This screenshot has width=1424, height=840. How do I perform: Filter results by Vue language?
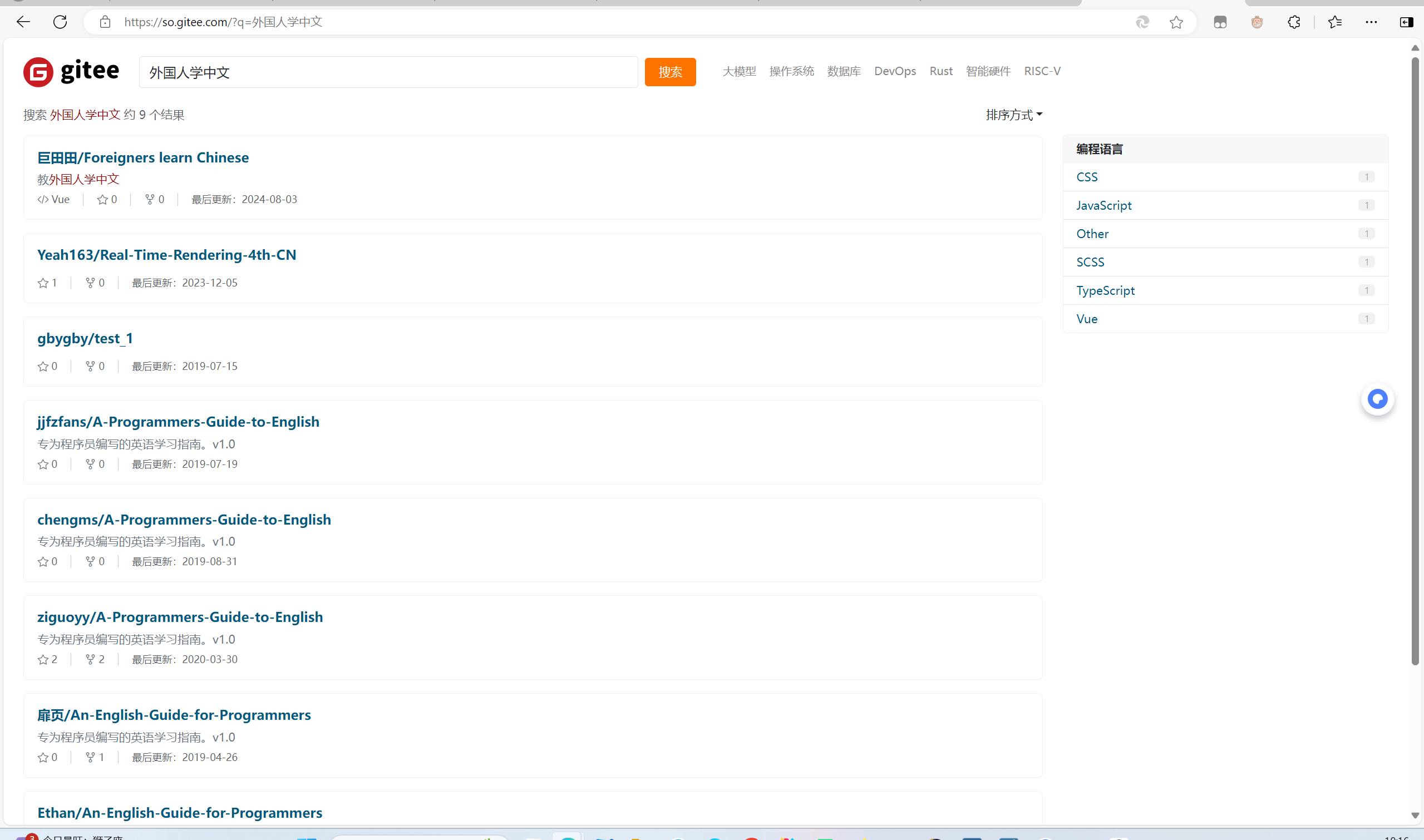pos(1087,319)
